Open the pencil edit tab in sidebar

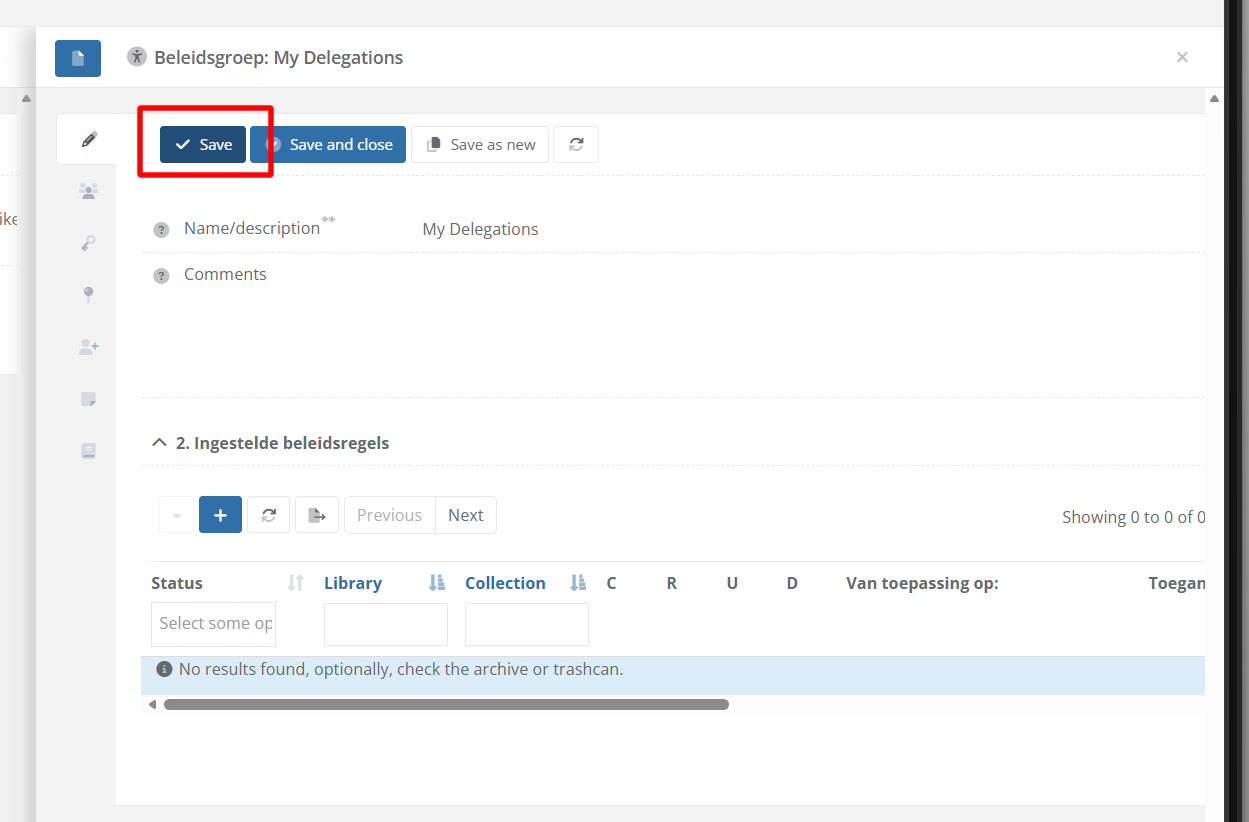click(89, 139)
